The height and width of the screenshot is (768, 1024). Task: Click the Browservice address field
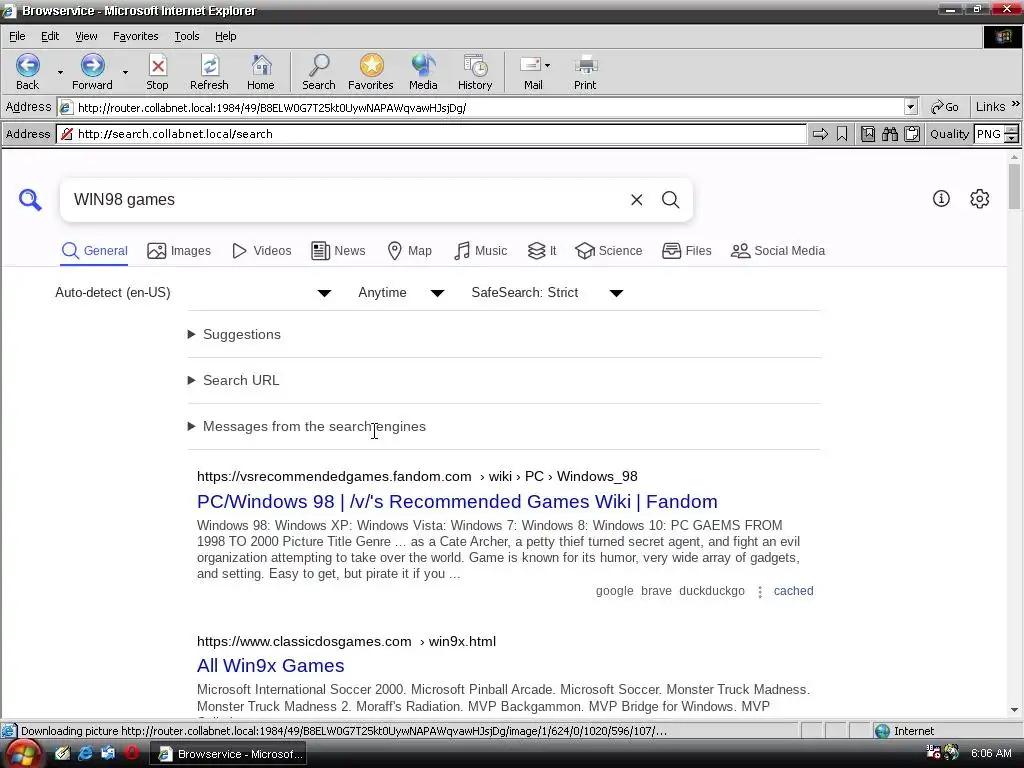coord(431,134)
